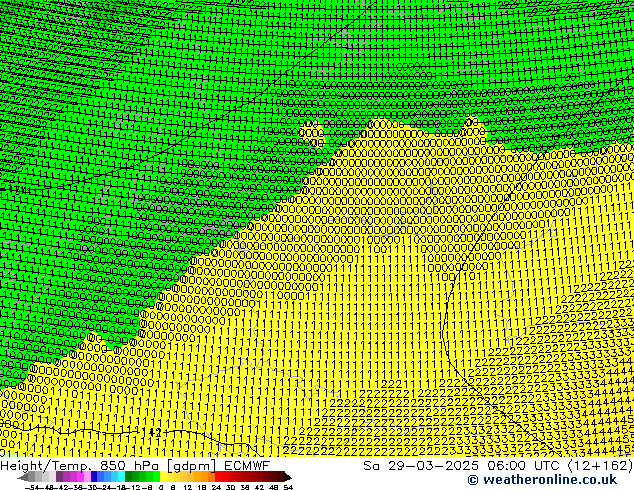The height and width of the screenshot is (490, 634).
Task: Click the '142' contour label on the map
Action: coord(154,433)
